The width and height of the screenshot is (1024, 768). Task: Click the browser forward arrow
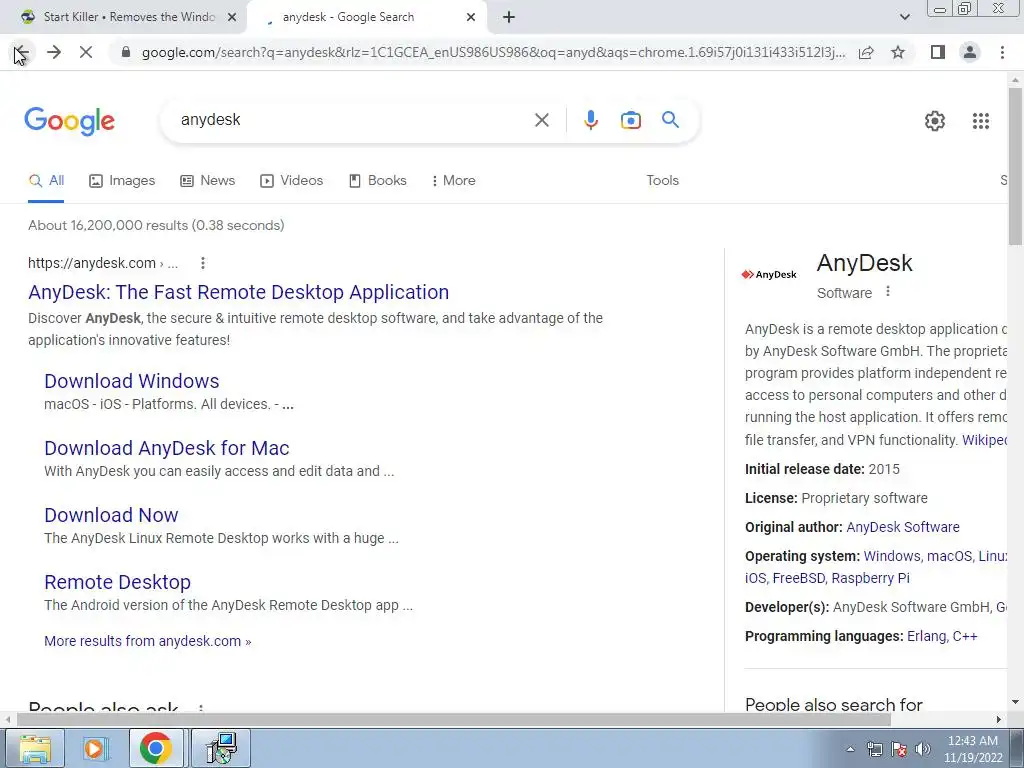pos(54,52)
